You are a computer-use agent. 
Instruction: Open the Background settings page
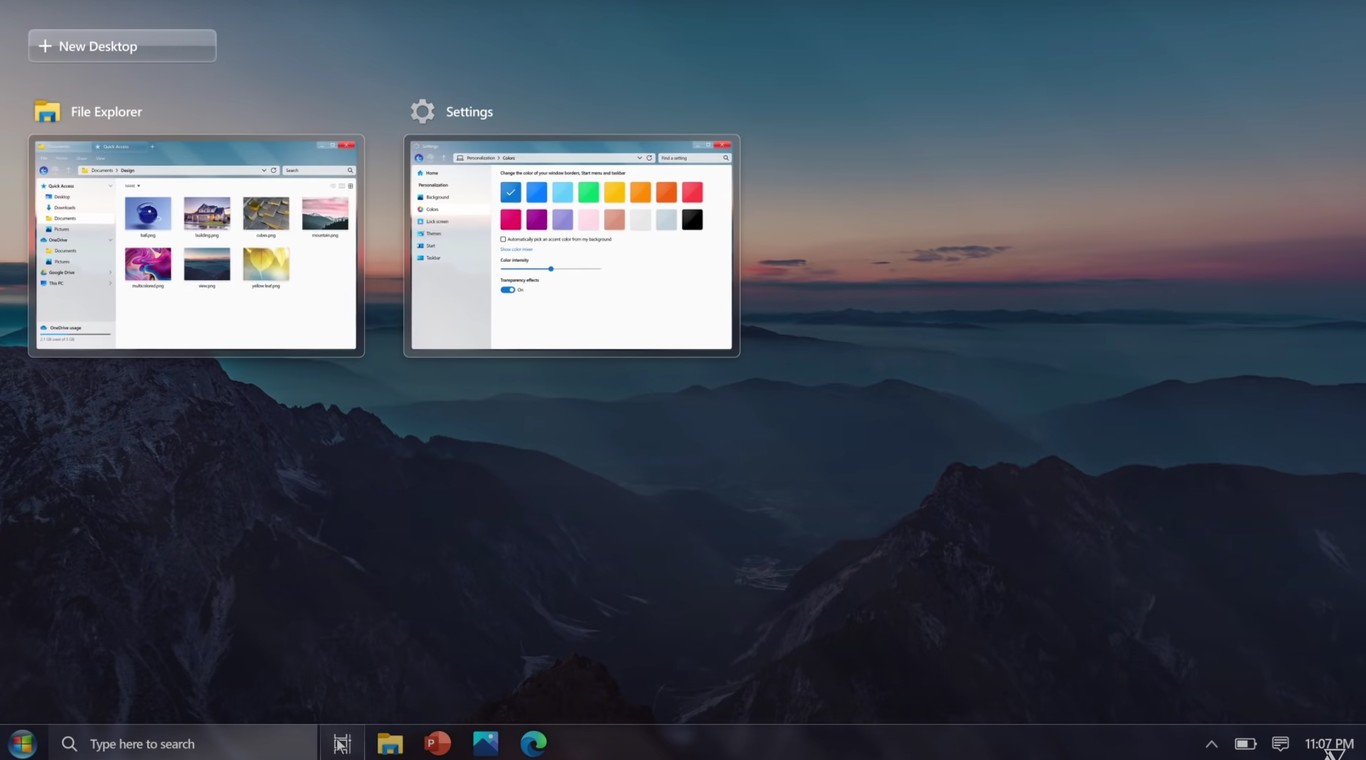click(438, 197)
